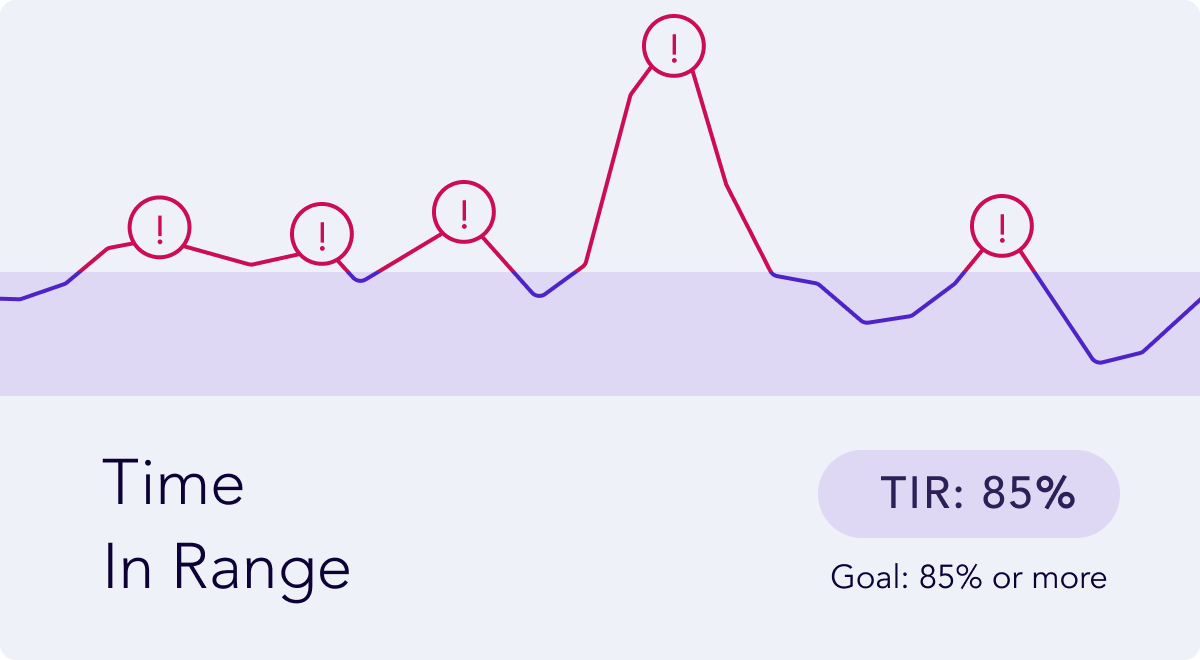The height and width of the screenshot is (660, 1200).
Task: Open the third exclamation alert from left
Action: tap(464, 212)
